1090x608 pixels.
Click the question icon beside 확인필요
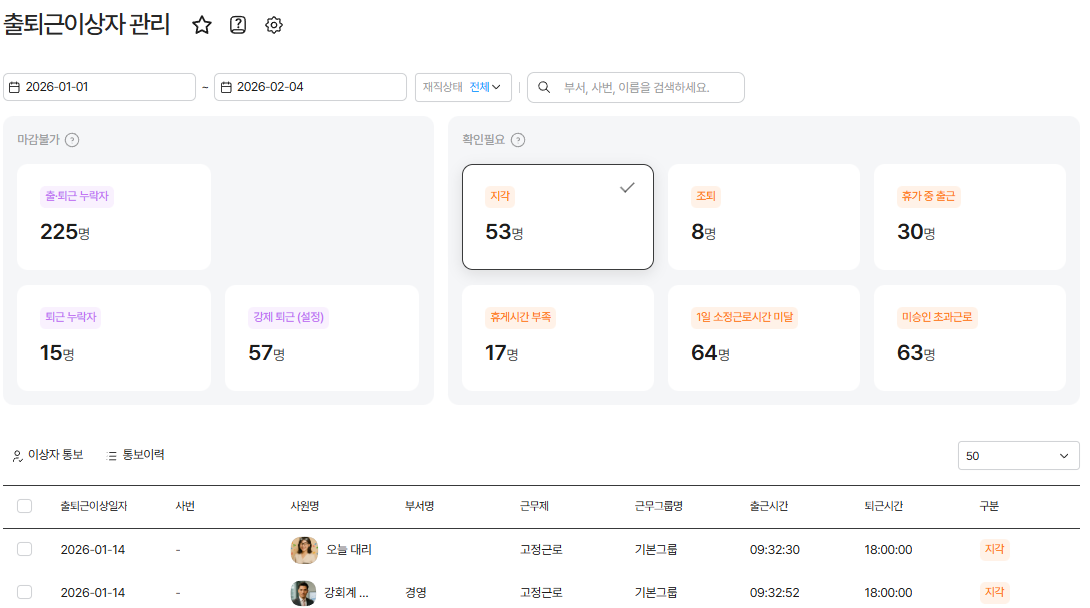click(518, 140)
